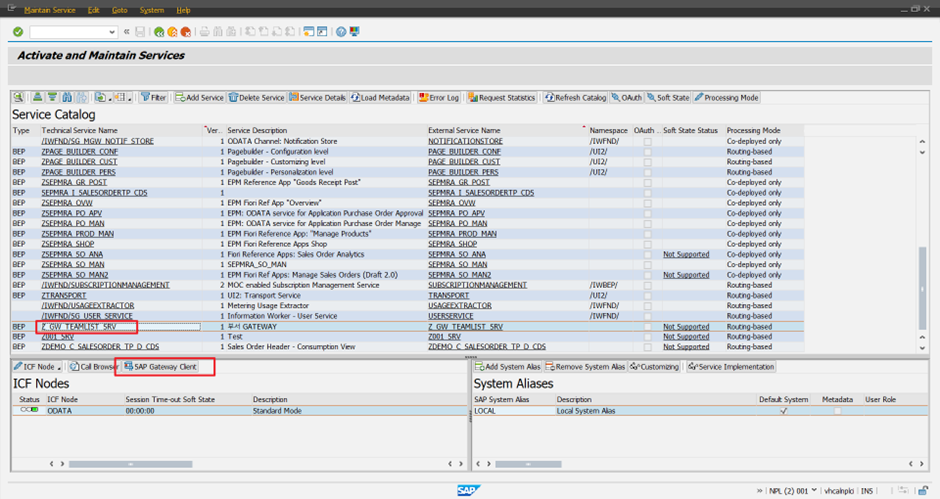The height and width of the screenshot is (499, 940).
Task: Click the System Aliases horizontal scrollbar
Action: pyautogui.click(x=528, y=464)
